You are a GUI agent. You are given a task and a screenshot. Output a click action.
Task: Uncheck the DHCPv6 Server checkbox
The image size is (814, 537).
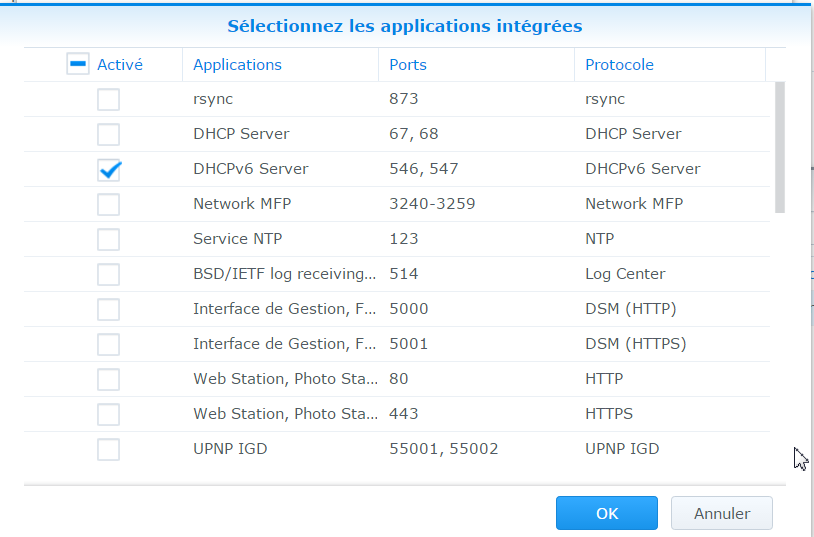pos(108,169)
